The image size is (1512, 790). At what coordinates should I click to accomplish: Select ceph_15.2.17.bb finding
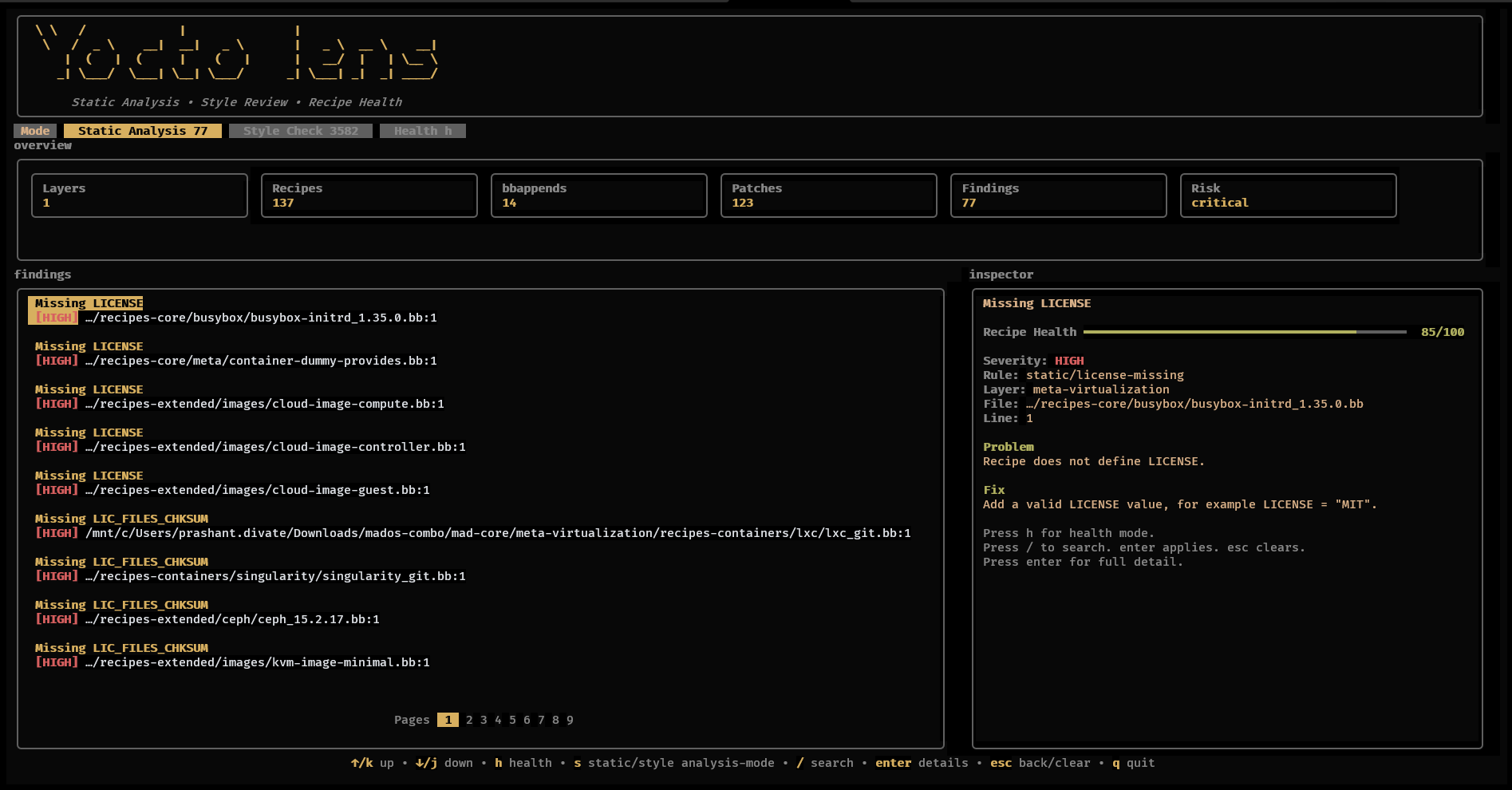click(207, 612)
